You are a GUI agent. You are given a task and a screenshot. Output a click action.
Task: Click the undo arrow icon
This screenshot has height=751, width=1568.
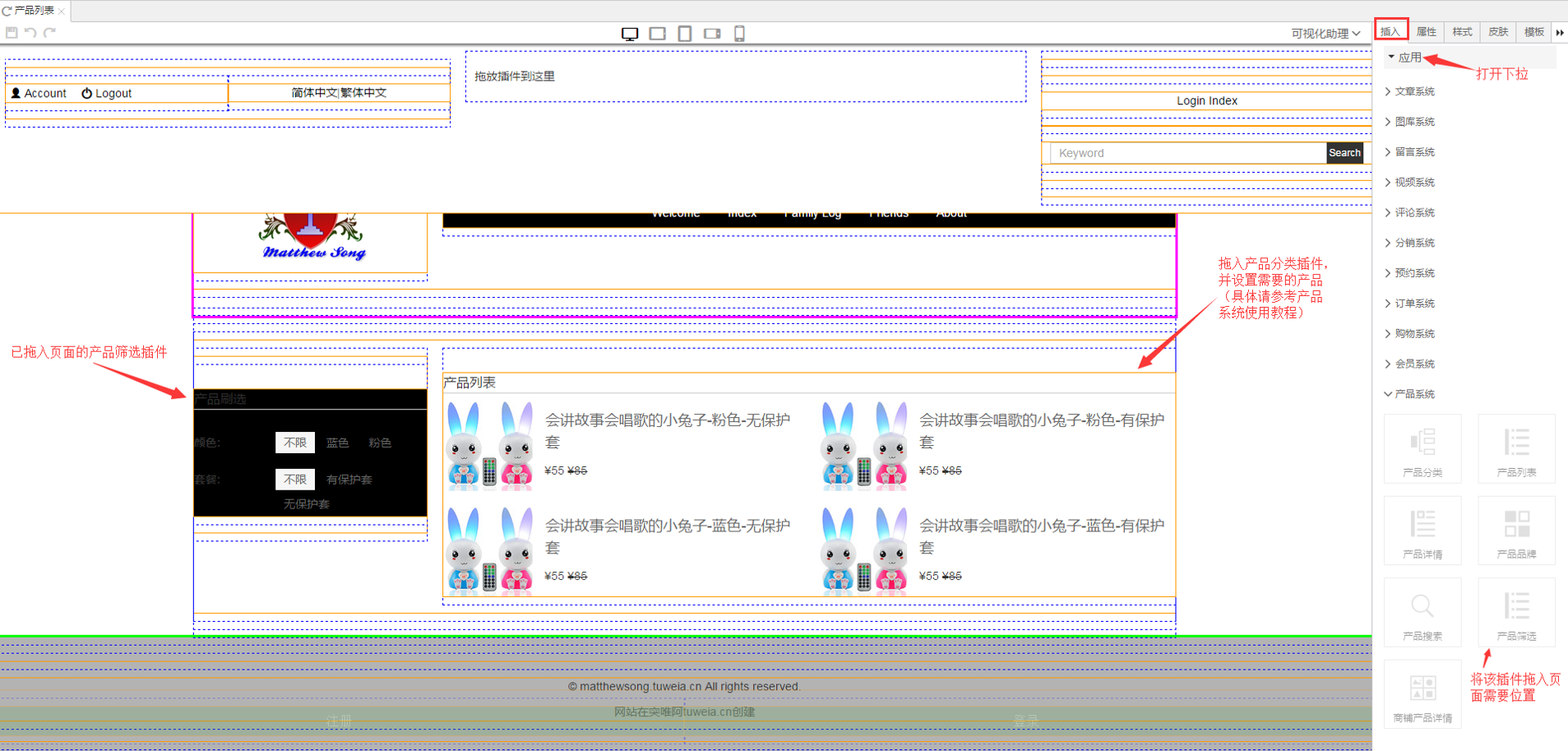tap(30, 33)
